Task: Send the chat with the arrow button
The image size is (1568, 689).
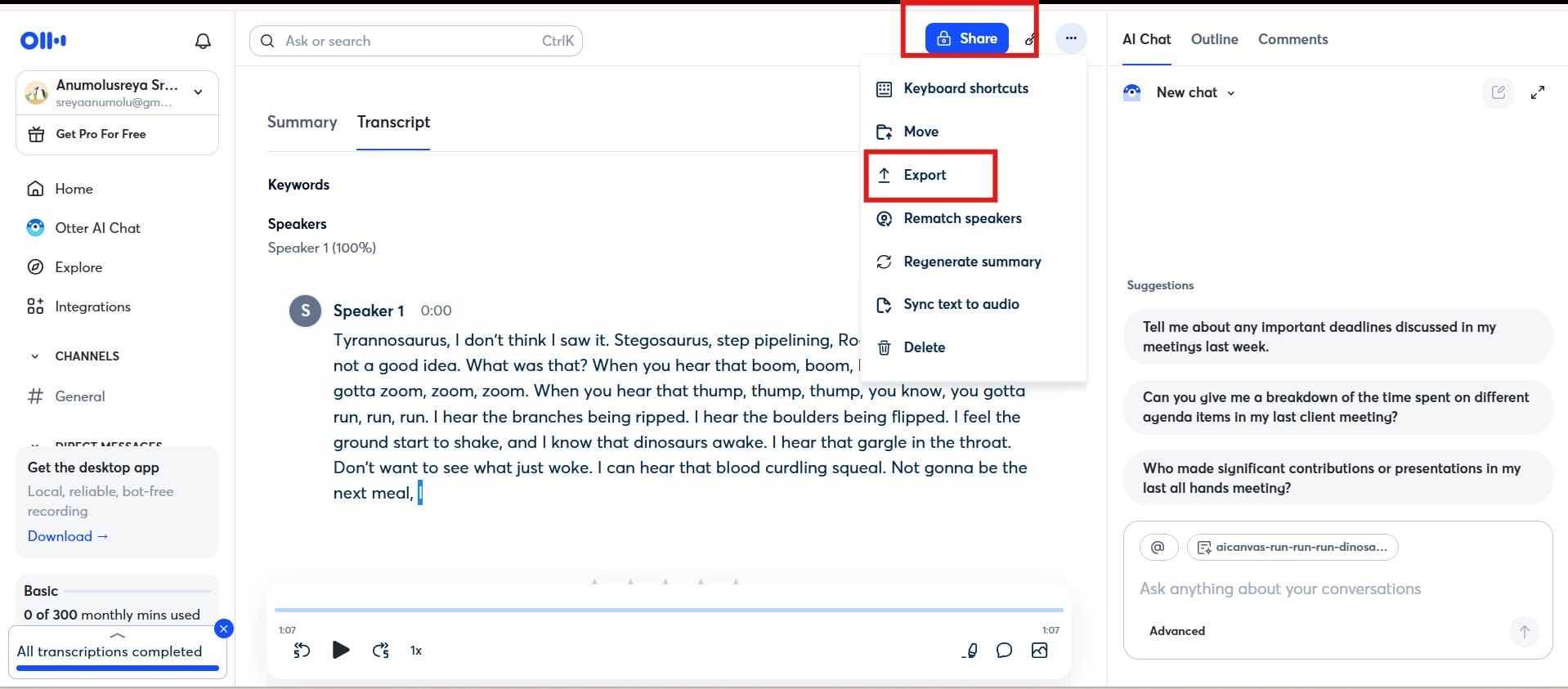Action: 1524,631
